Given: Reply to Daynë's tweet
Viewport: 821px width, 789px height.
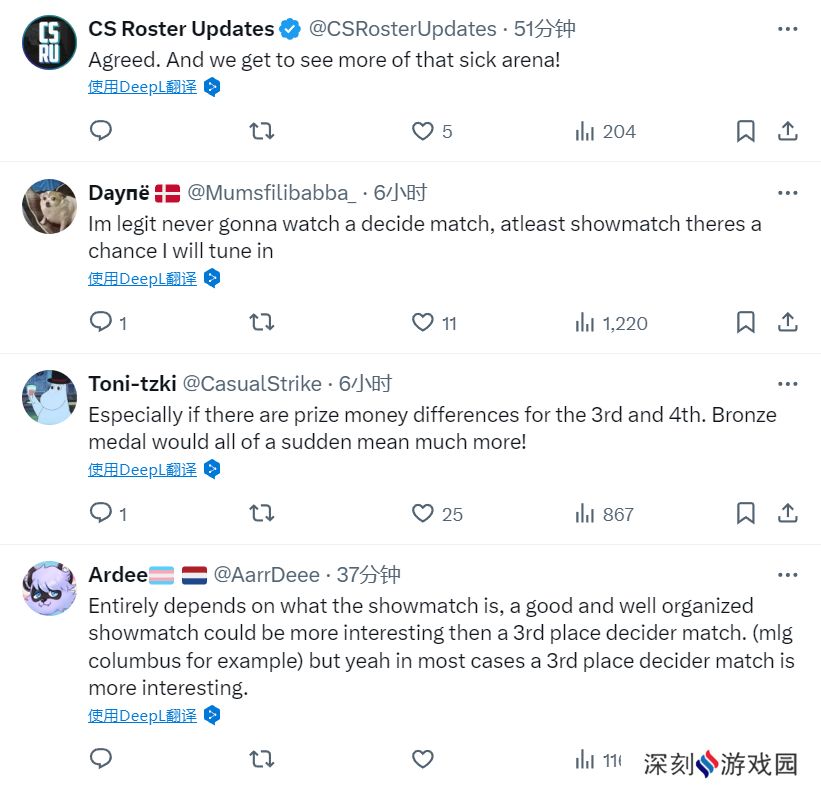Looking at the screenshot, I should pos(101,322).
